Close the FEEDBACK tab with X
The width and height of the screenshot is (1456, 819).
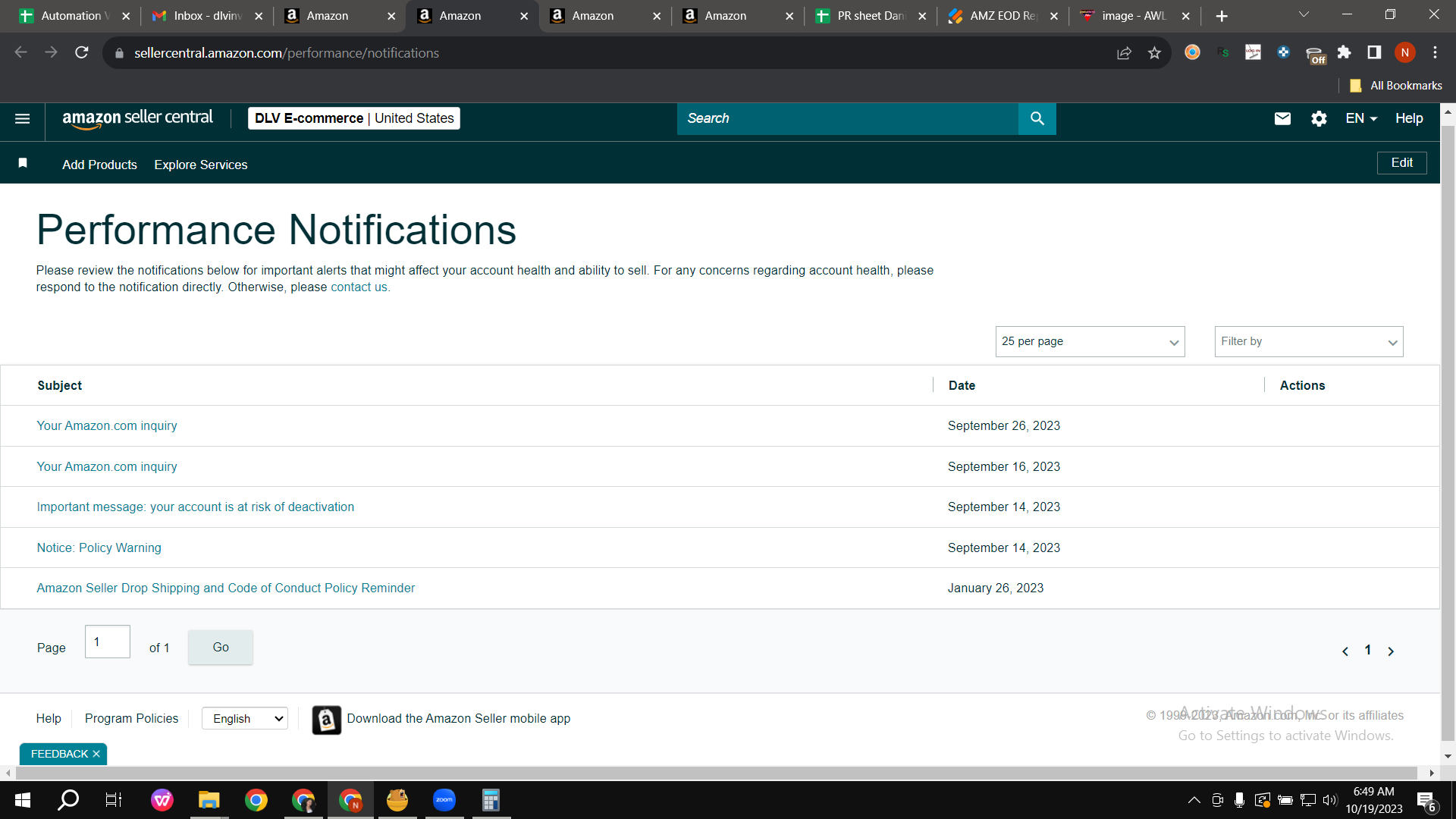pyautogui.click(x=96, y=754)
